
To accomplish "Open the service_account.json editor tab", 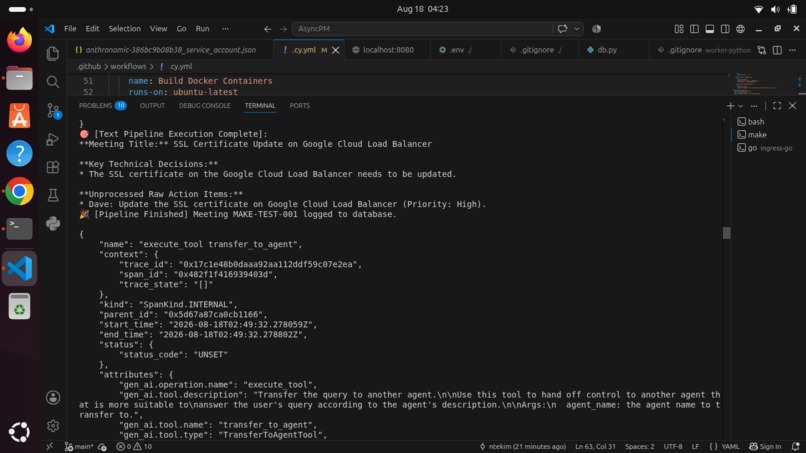I will (x=170, y=50).
